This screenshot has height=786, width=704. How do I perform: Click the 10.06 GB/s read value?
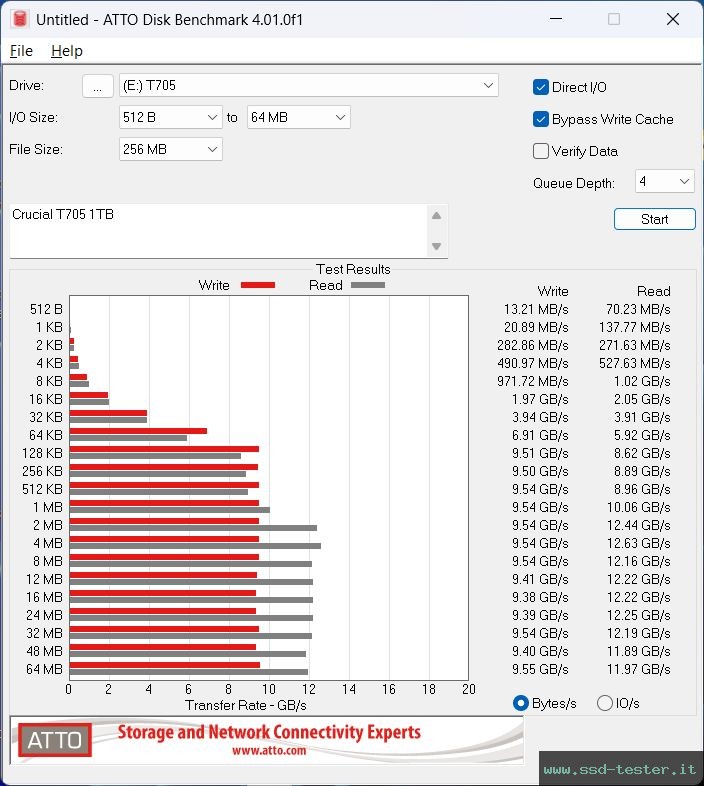pos(638,507)
